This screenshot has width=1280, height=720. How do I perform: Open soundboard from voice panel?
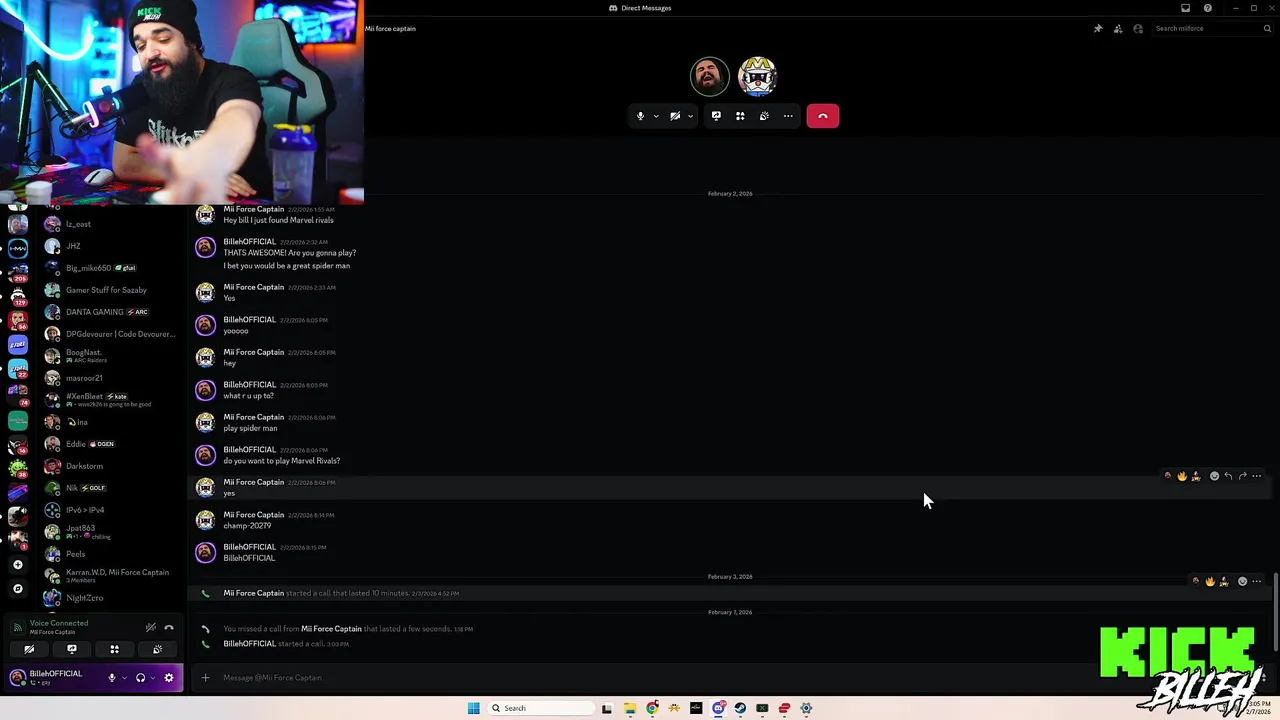[157, 650]
